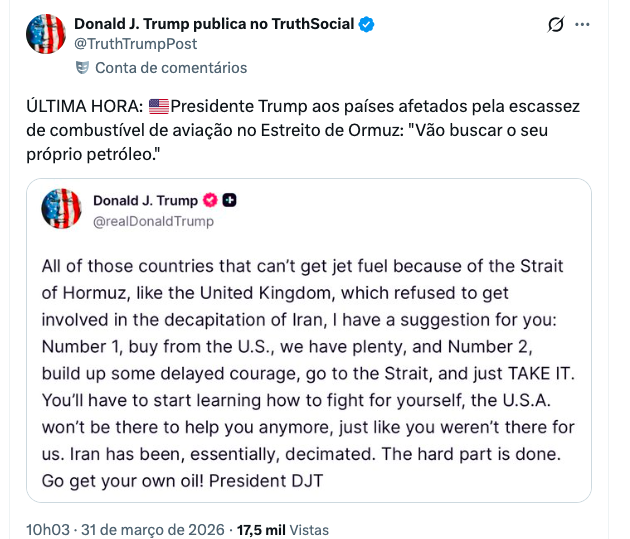Click the parody mask icon
The height and width of the screenshot is (539, 630).
83,68
